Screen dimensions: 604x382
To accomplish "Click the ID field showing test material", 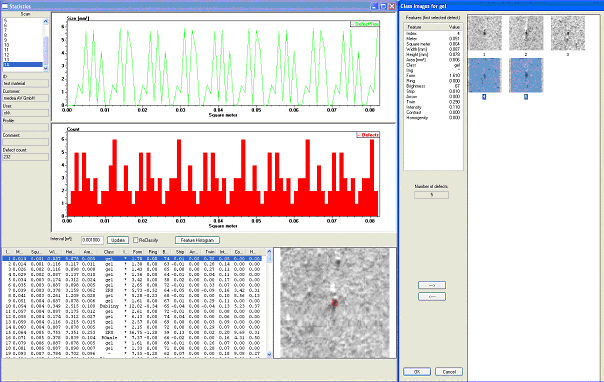I will pos(26,83).
